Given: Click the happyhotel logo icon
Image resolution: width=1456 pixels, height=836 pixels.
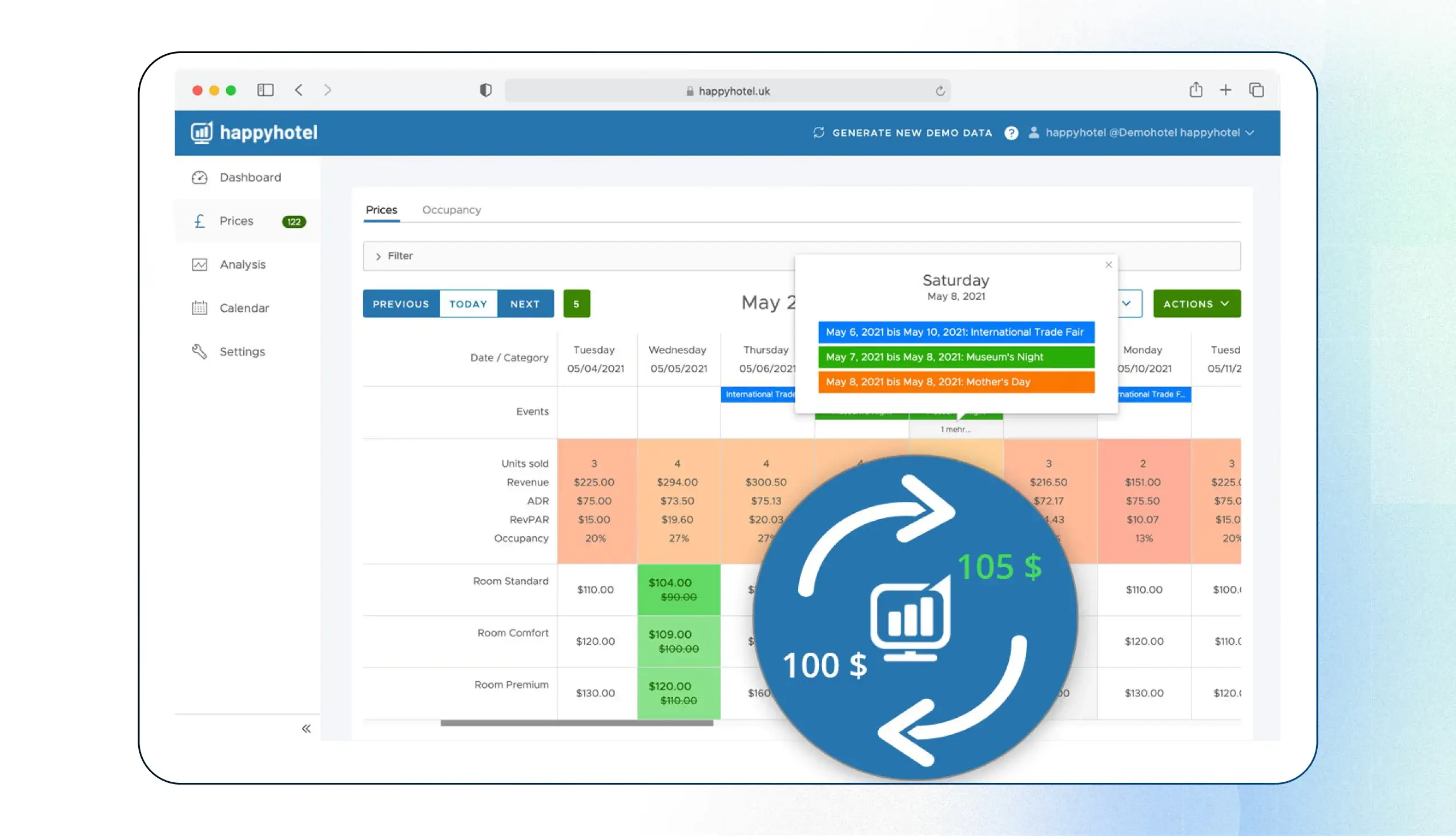Looking at the screenshot, I should point(202,132).
